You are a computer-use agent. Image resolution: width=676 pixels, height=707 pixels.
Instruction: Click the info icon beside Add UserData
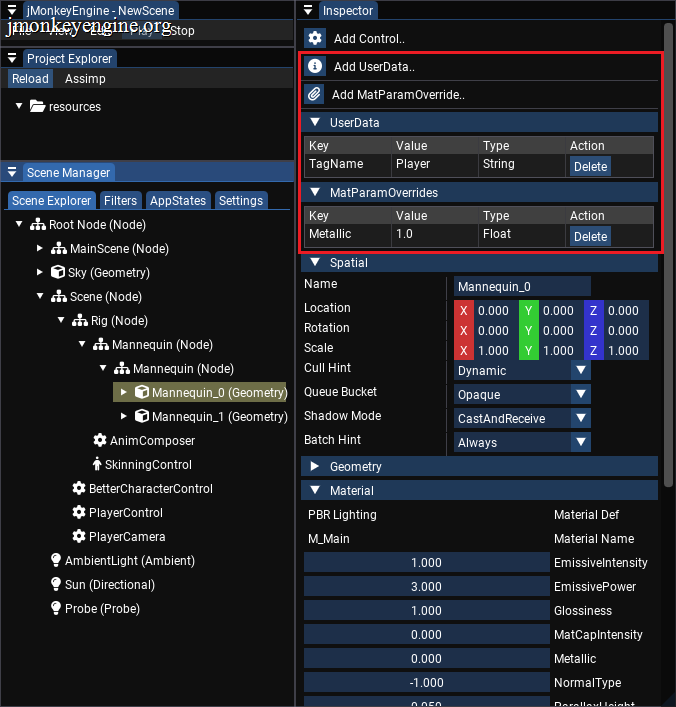tap(315, 66)
